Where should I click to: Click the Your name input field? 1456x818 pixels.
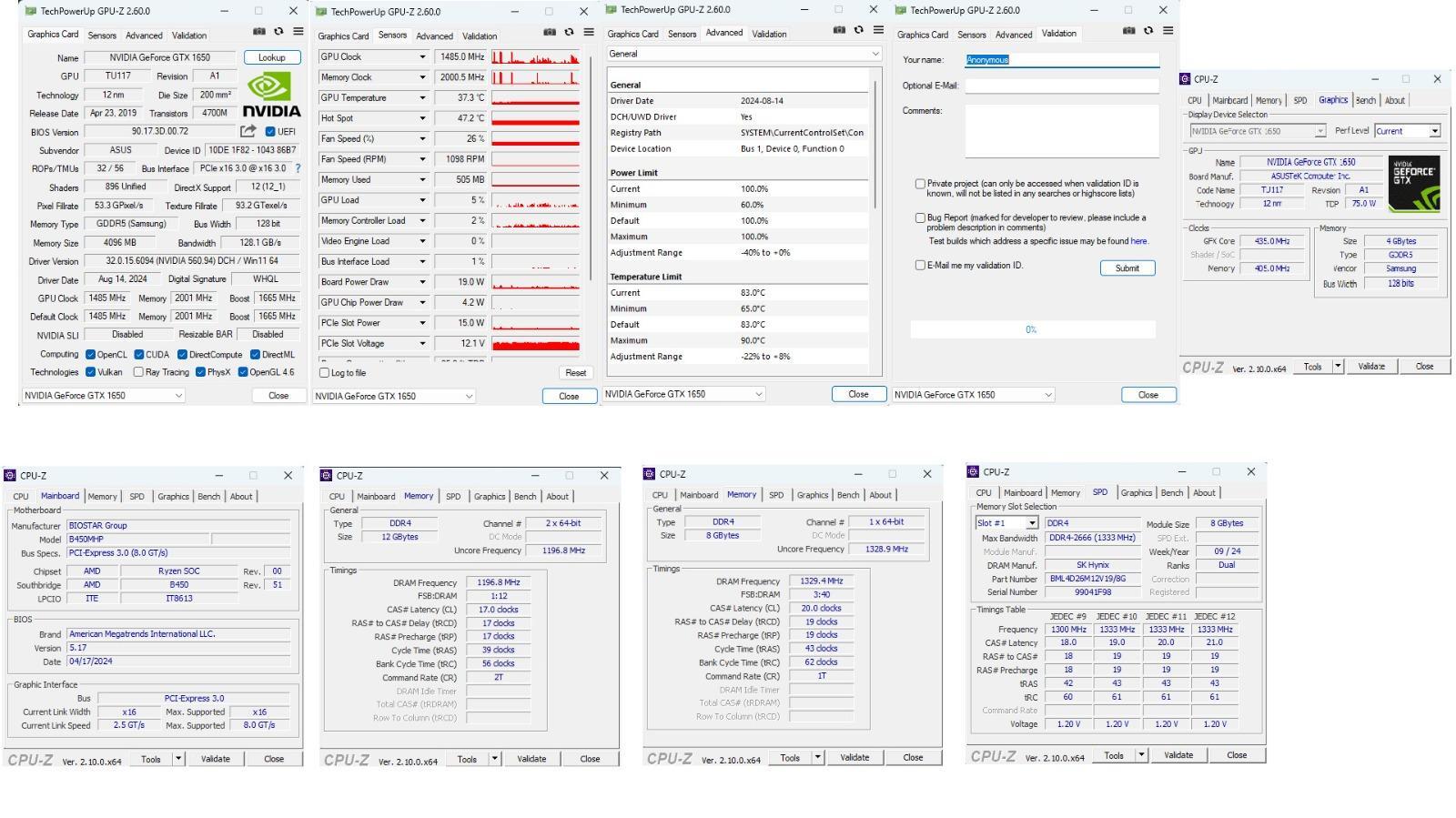[1062, 60]
